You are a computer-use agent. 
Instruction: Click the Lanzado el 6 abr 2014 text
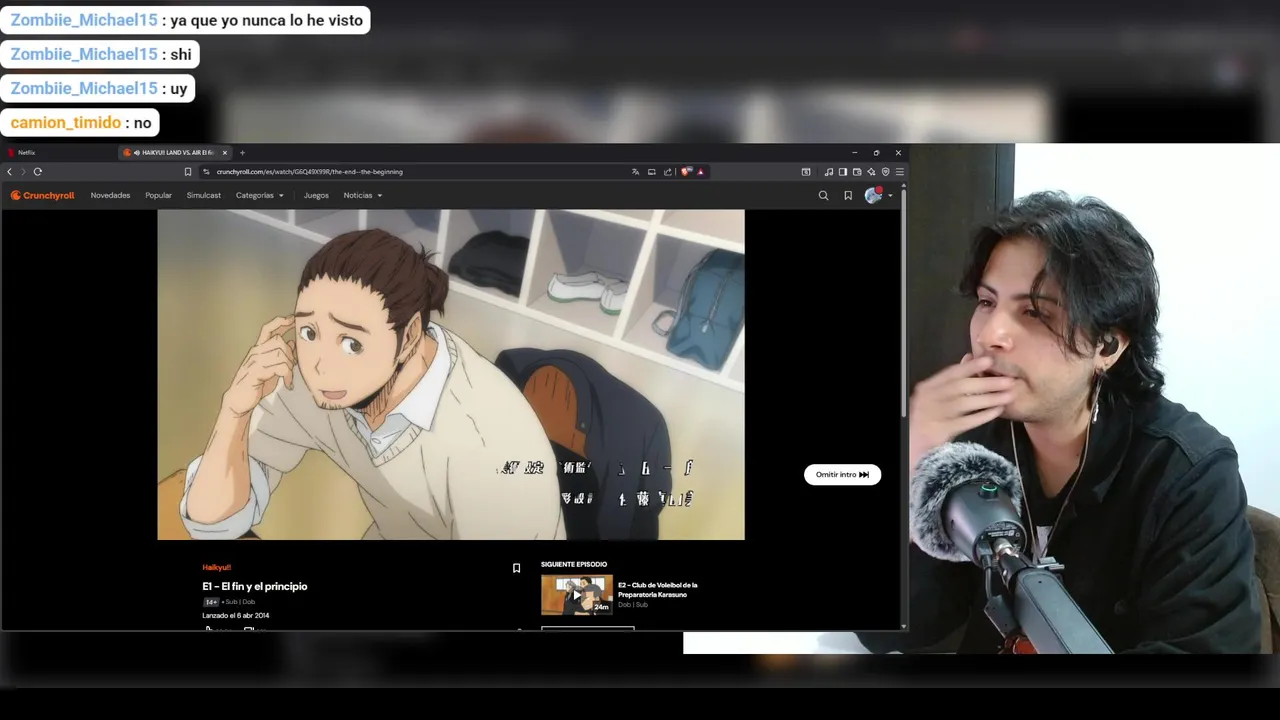click(236, 616)
